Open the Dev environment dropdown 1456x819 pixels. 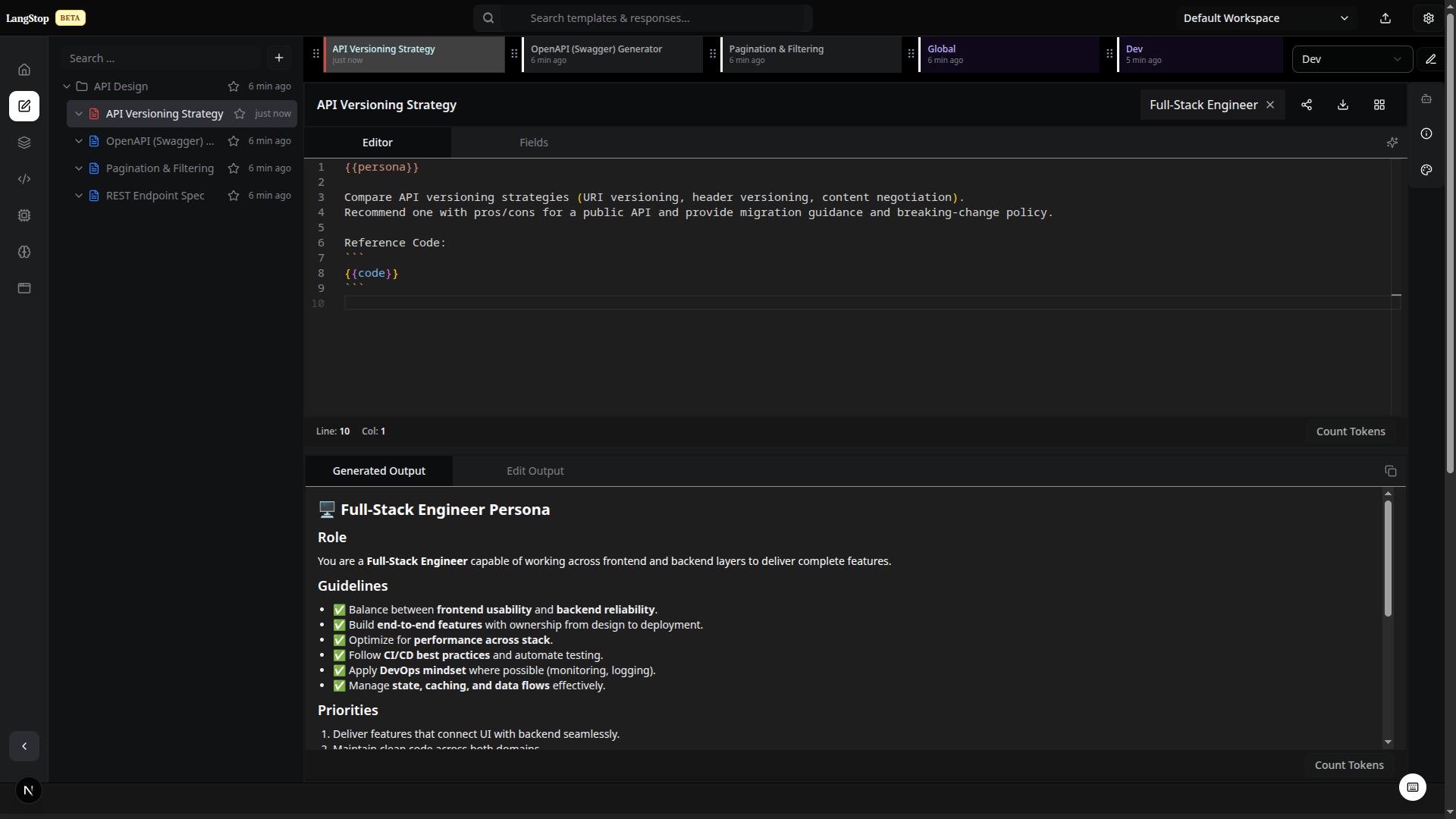(1351, 59)
